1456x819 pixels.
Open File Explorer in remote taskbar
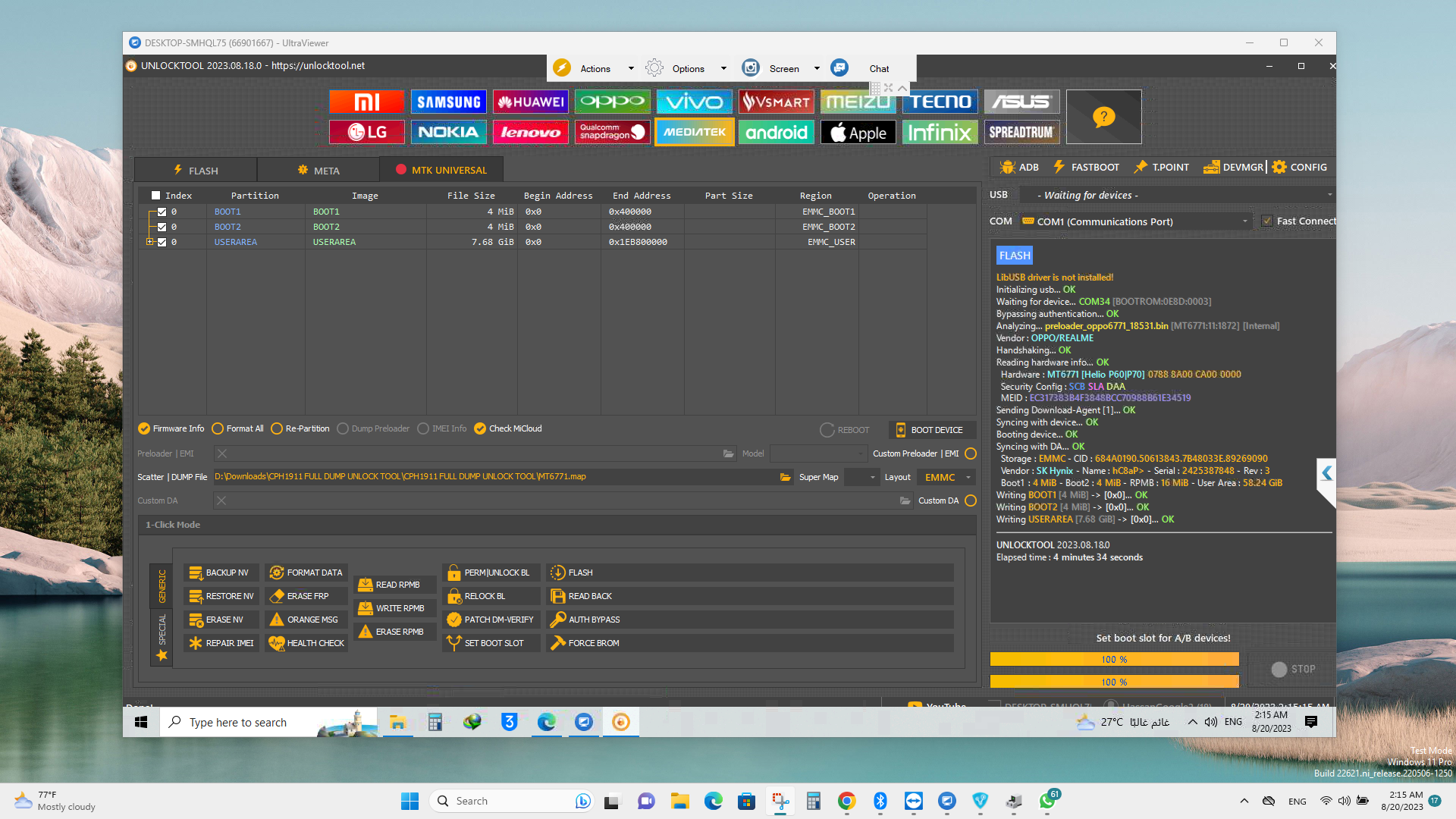point(398,722)
